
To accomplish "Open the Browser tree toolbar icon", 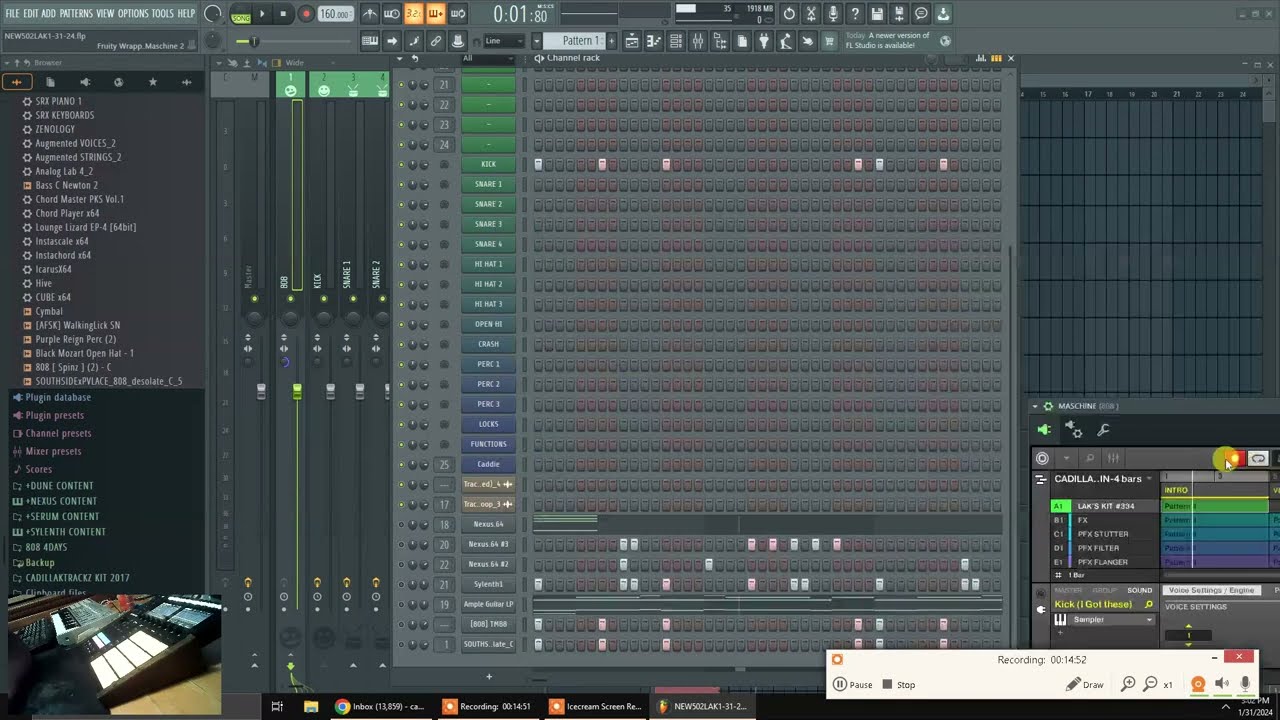I will (720, 41).
